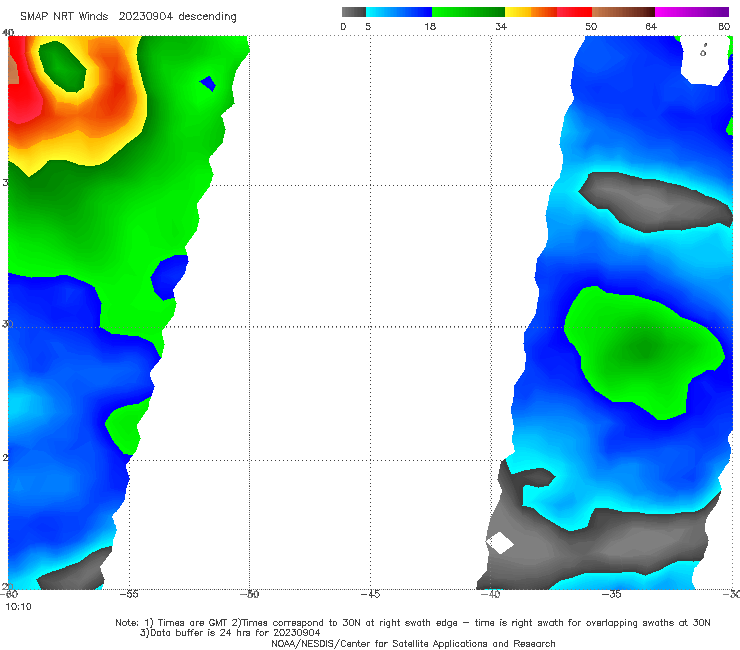Click the colorbar label 64

coord(651,26)
